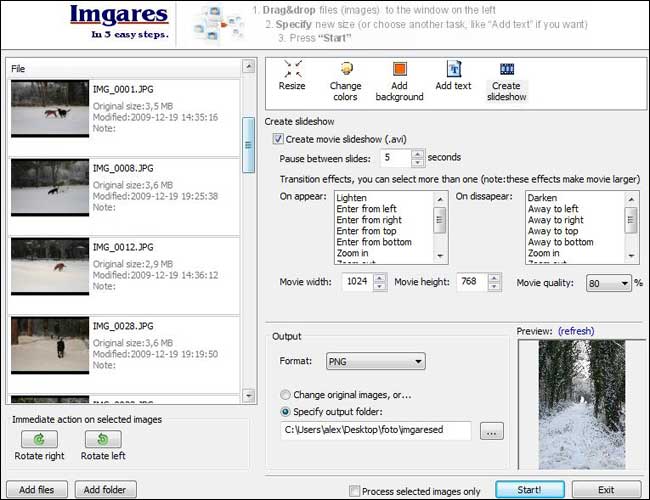Select Enter from top effect
The image size is (650, 500).
[366, 231]
